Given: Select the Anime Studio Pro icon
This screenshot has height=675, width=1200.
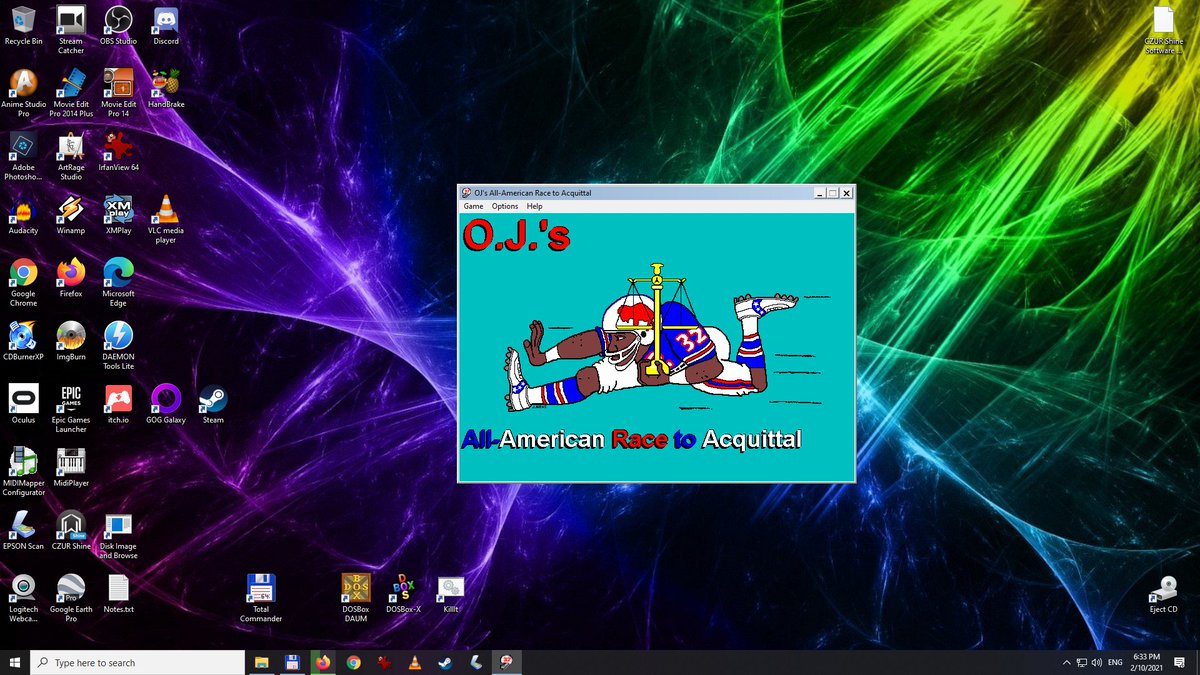Looking at the screenshot, I should pos(23,93).
